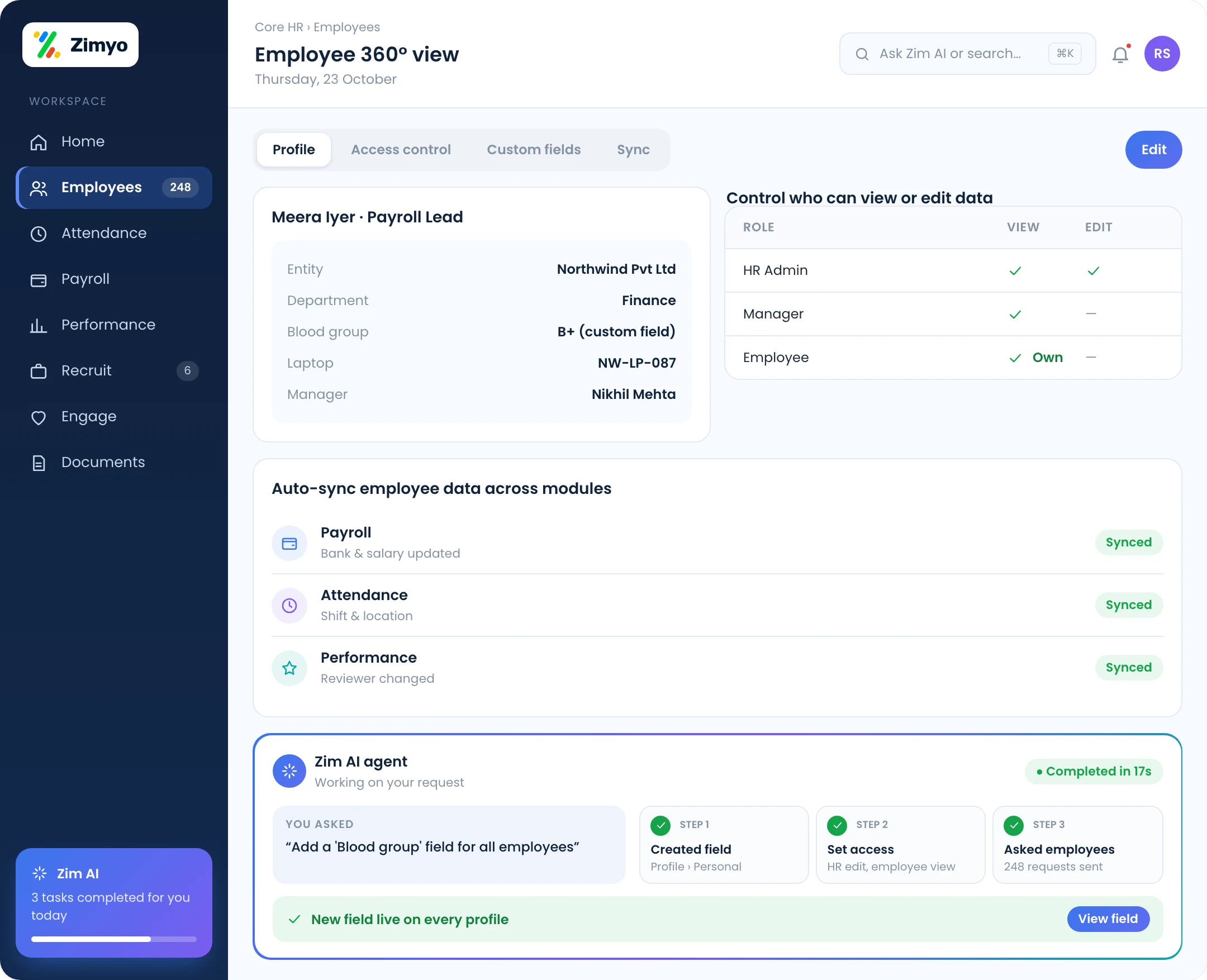The image size is (1207, 980).
Task: Click the Employees people icon in sidebar
Action: pos(39,188)
